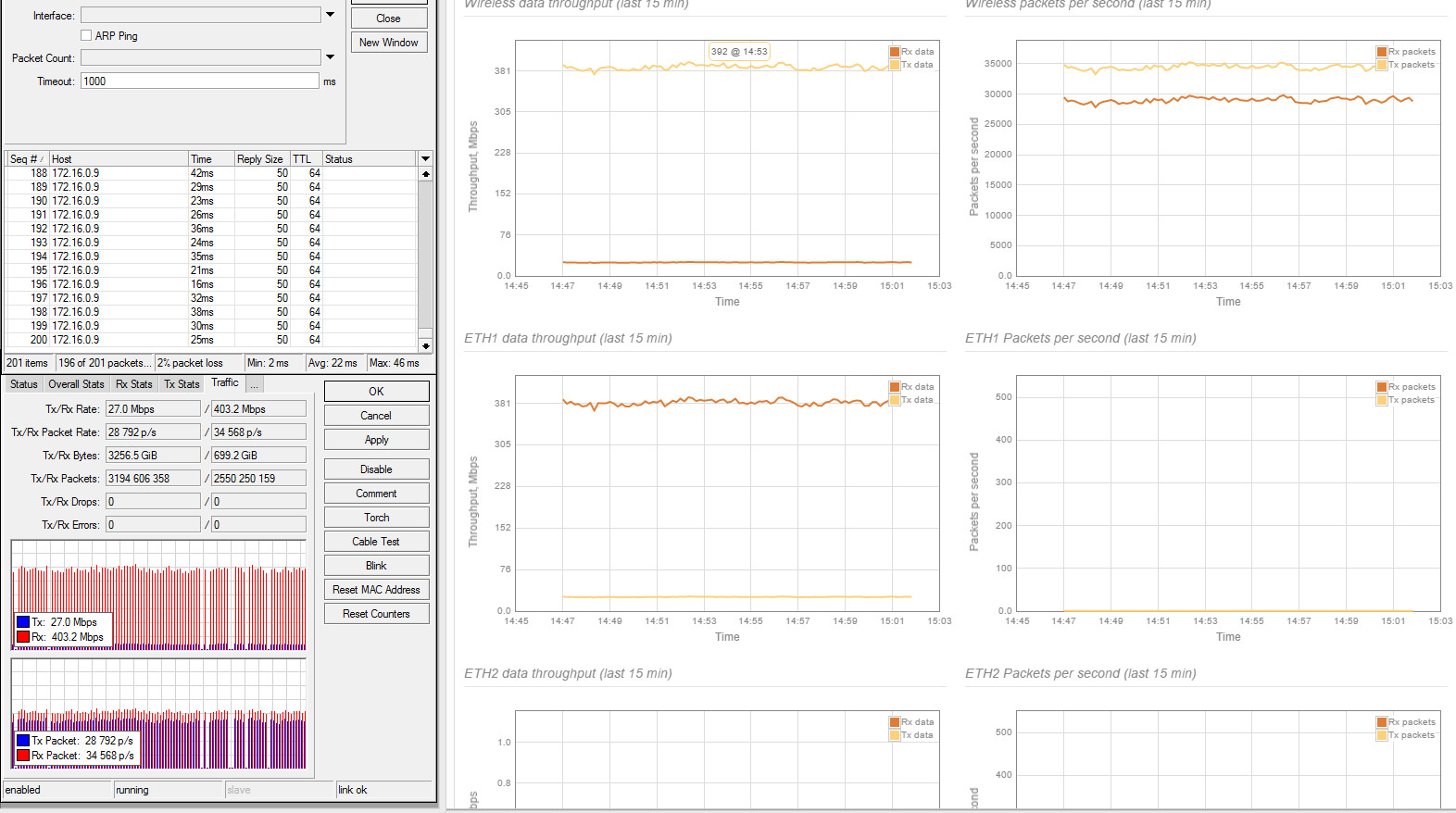Sort ping results by Time column header
This screenshot has width=1456, height=813.
(x=210, y=159)
